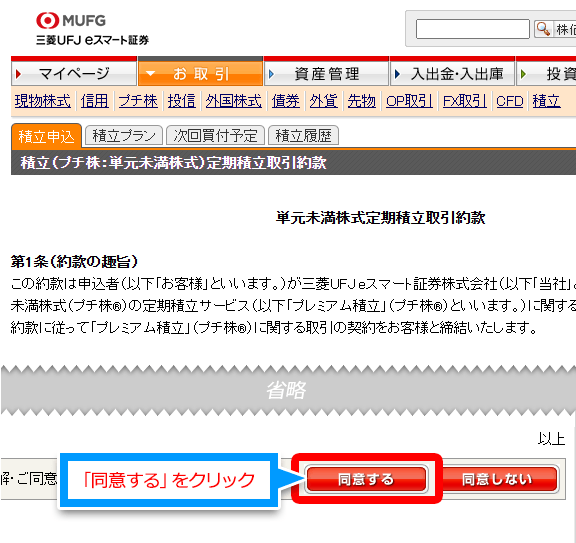Open the マイページ menu

point(74,74)
